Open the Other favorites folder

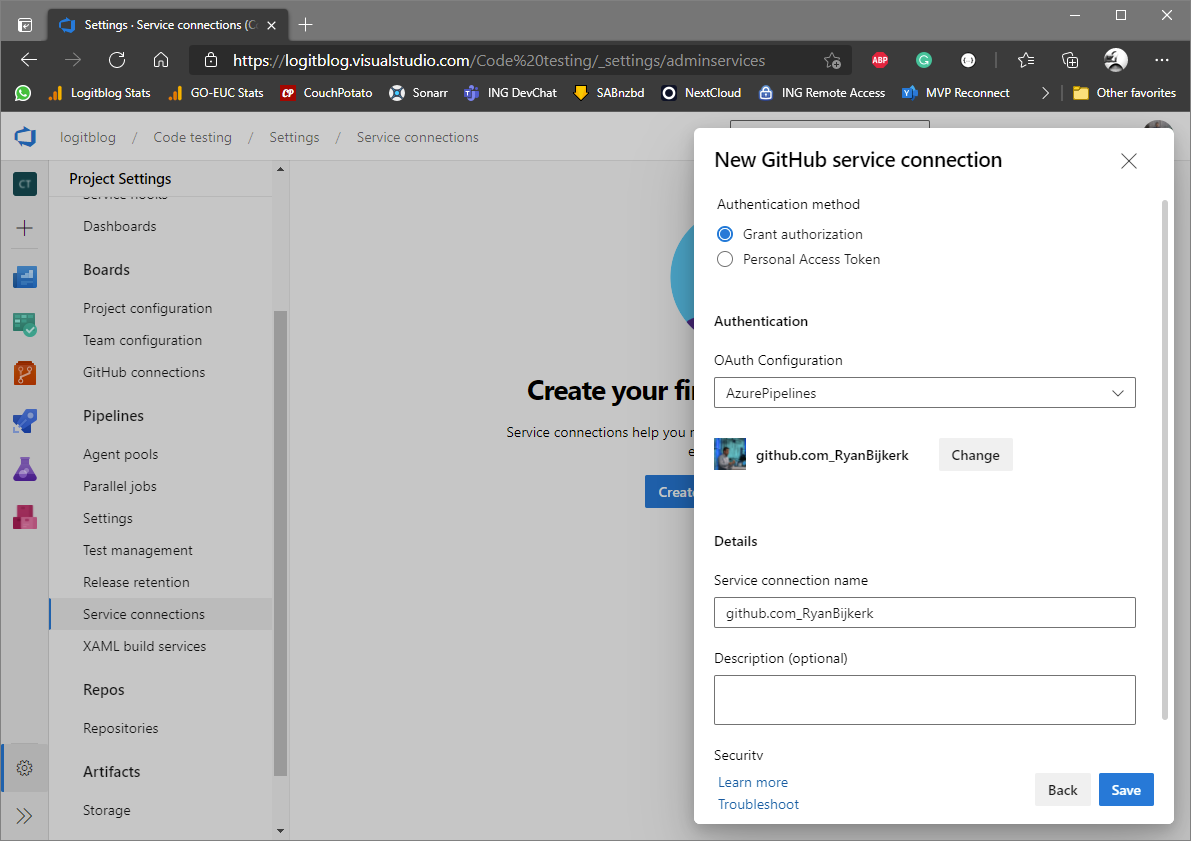(x=1124, y=93)
